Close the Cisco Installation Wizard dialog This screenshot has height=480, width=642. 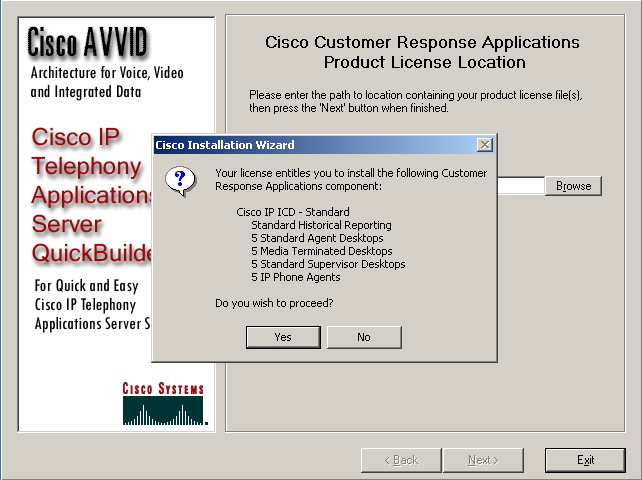pyautogui.click(x=485, y=145)
